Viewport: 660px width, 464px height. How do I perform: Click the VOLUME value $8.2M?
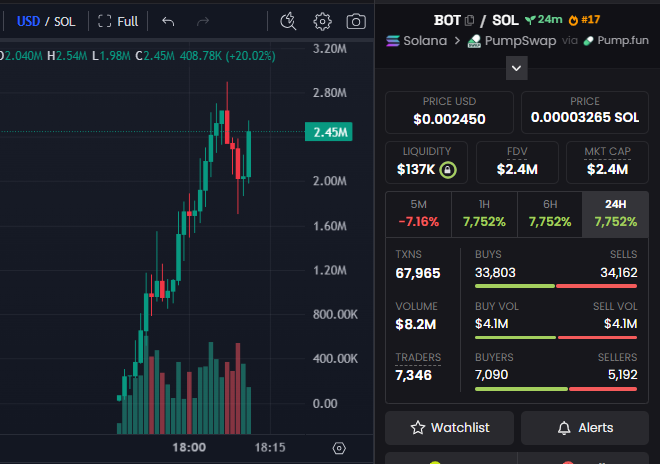(416, 324)
